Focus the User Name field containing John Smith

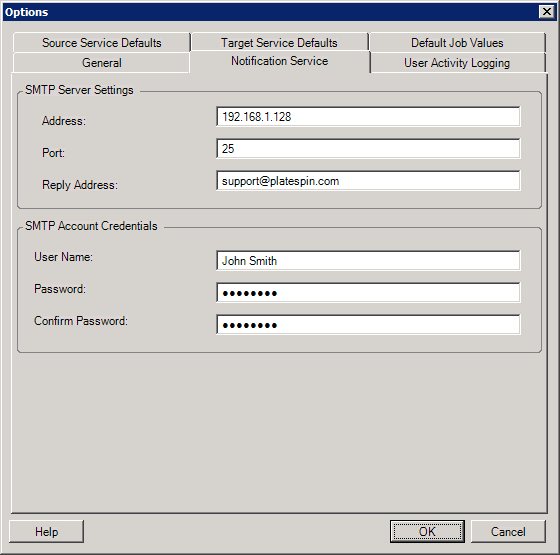[368, 261]
